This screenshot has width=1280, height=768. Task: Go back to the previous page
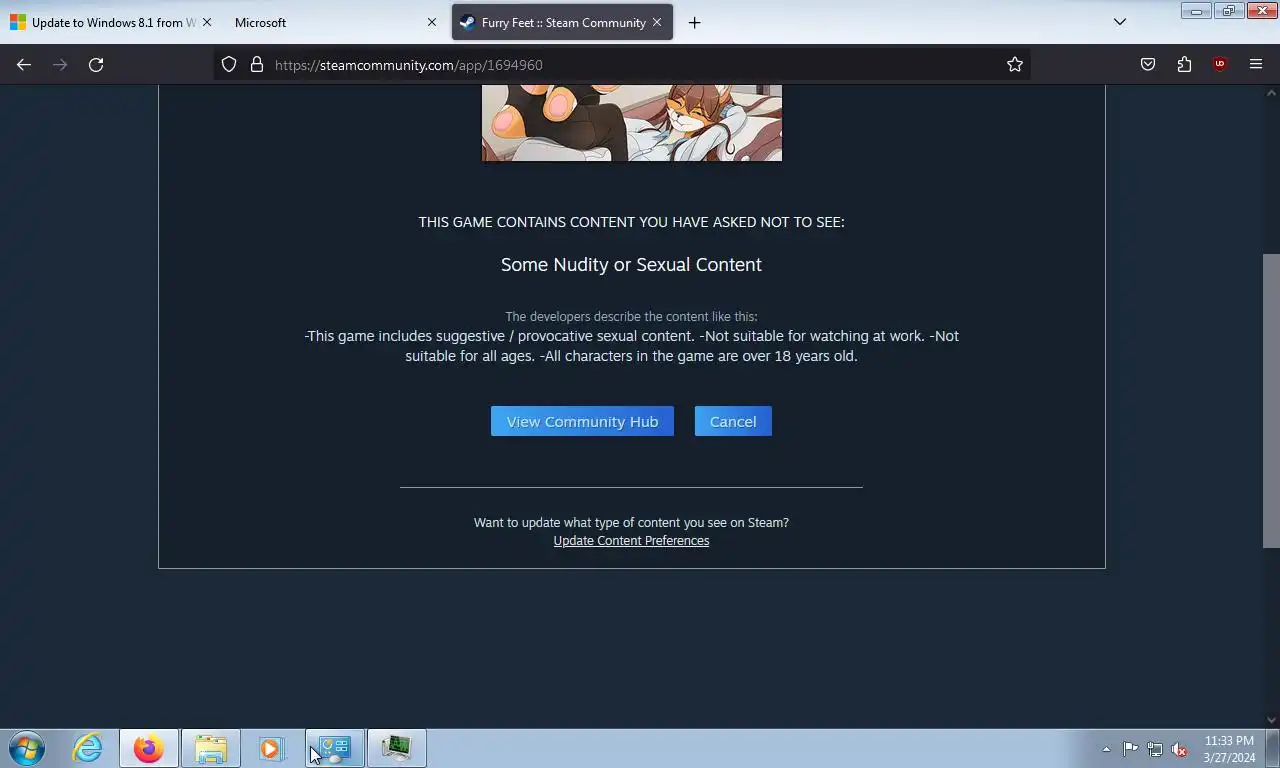[24, 64]
